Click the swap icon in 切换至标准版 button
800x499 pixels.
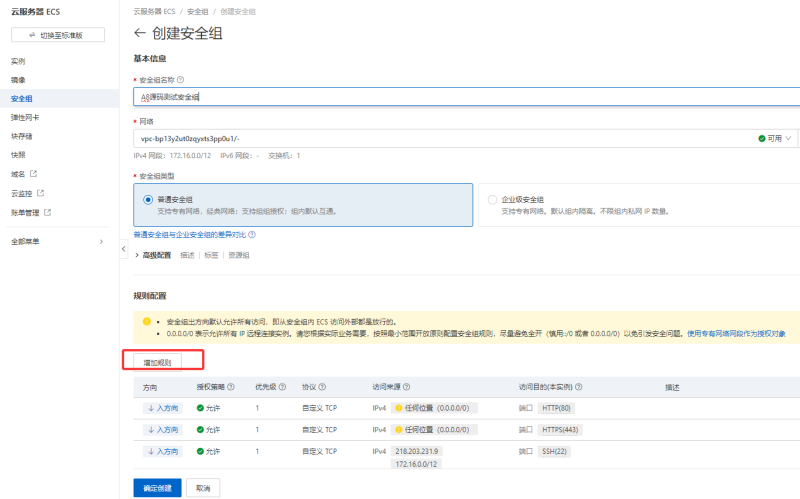pos(33,35)
